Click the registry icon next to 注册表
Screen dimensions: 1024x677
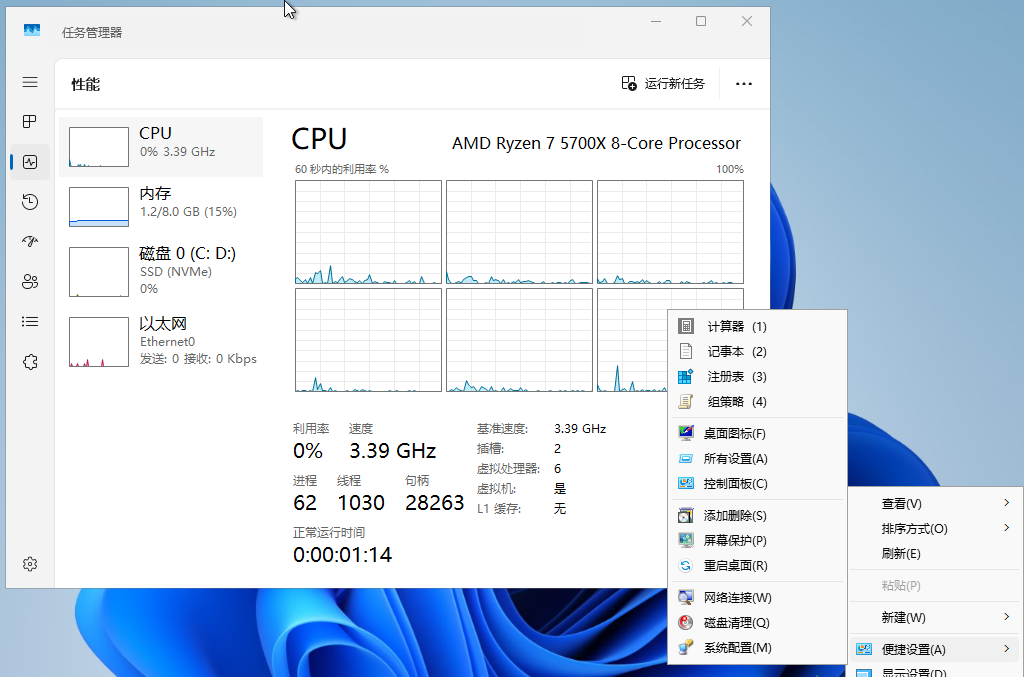point(686,376)
